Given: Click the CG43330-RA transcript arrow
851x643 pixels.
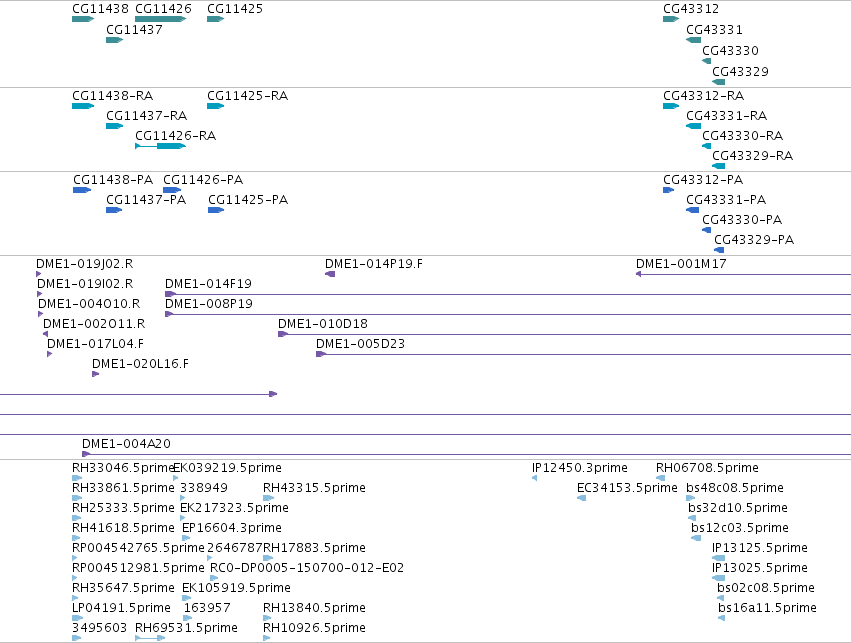Looking at the screenshot, I should point(707,146).
